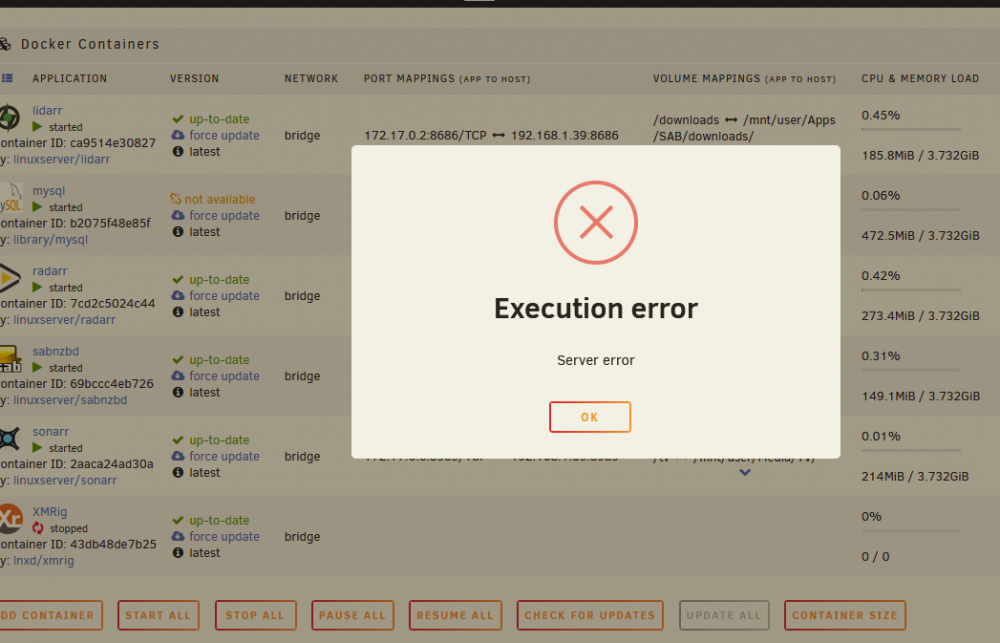Click mysql's info icon next to latest
The width and height of the screenshot is (1000, 643).
point(178,232)
